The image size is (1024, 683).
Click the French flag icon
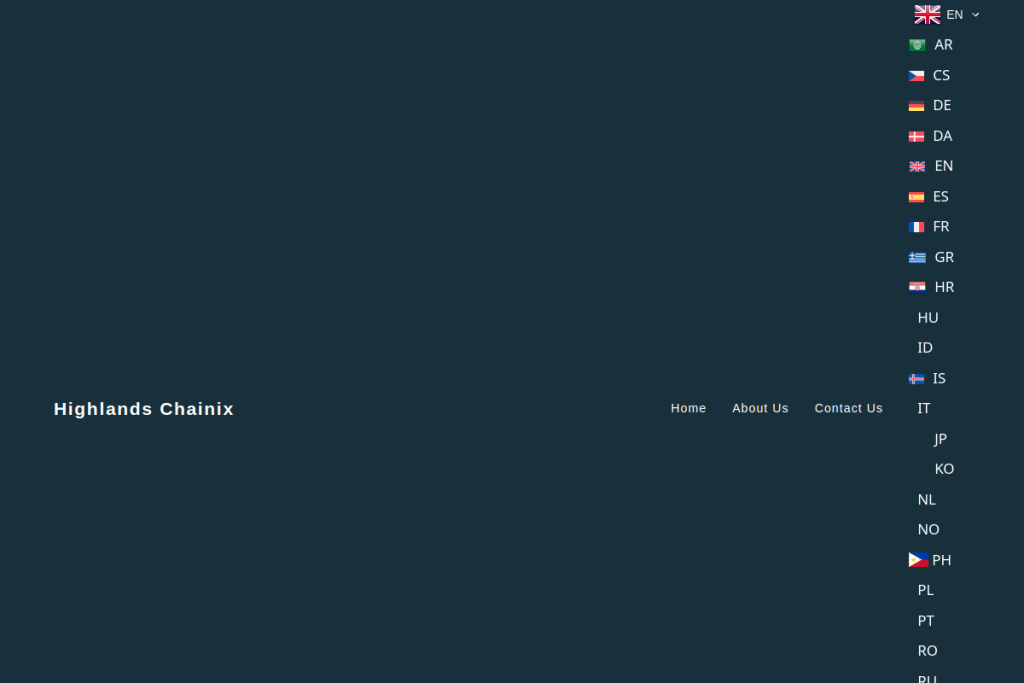coord(916,227)
